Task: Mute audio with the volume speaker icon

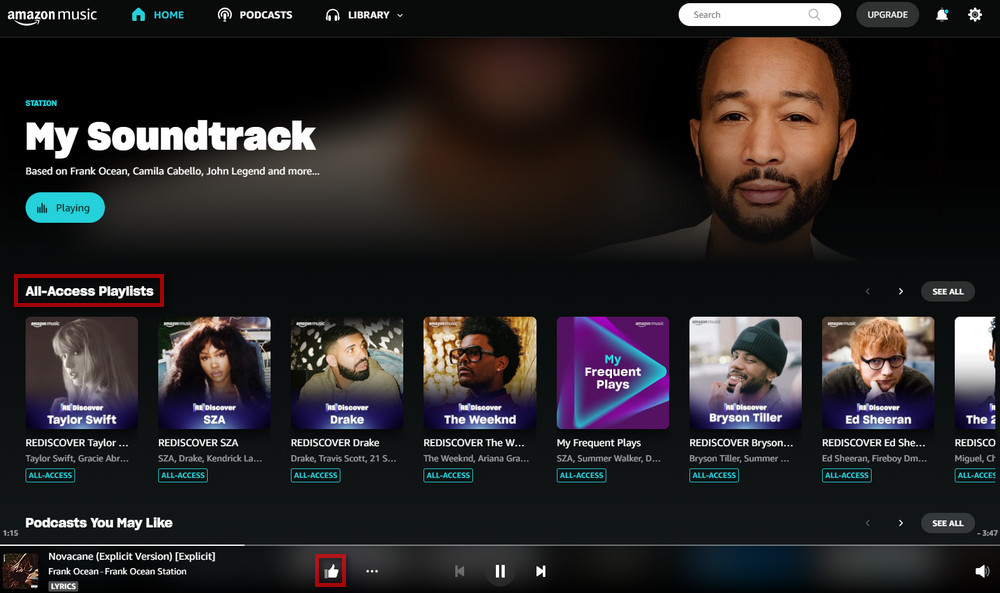Action: [982, 571]
